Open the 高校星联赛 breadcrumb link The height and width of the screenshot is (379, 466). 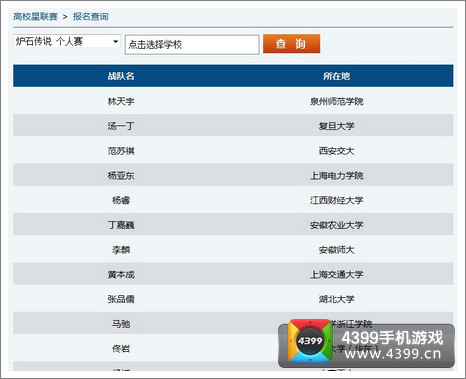[35, 16]
